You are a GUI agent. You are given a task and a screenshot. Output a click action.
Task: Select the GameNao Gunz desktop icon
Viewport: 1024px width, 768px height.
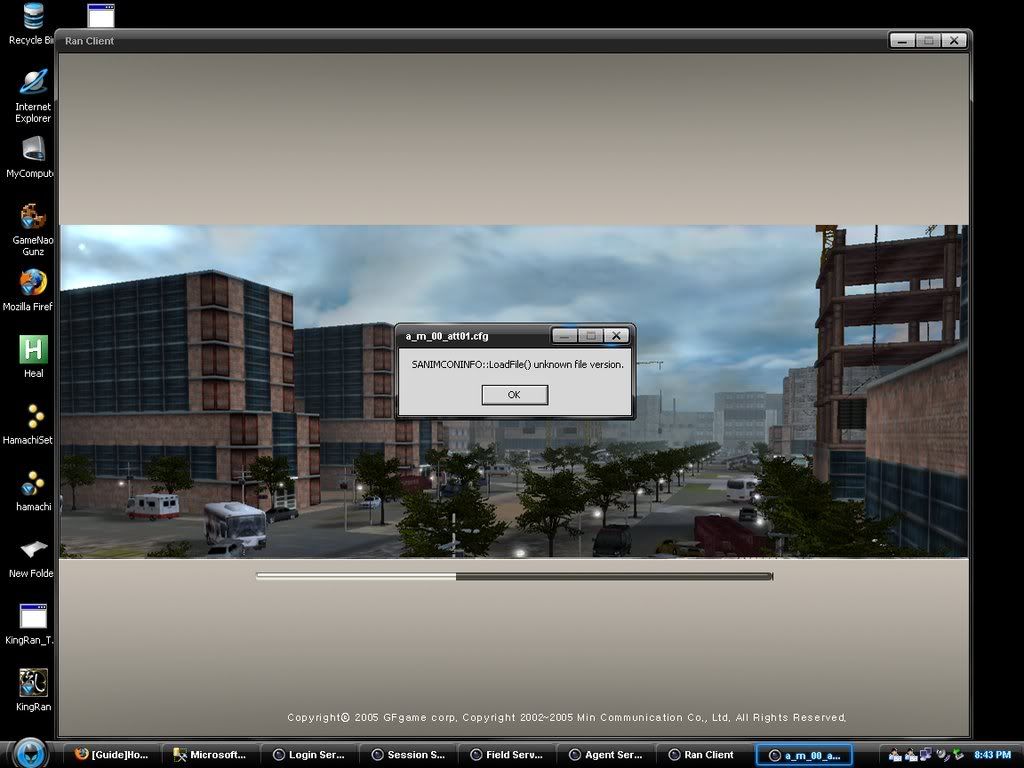(x=33, y=217)
